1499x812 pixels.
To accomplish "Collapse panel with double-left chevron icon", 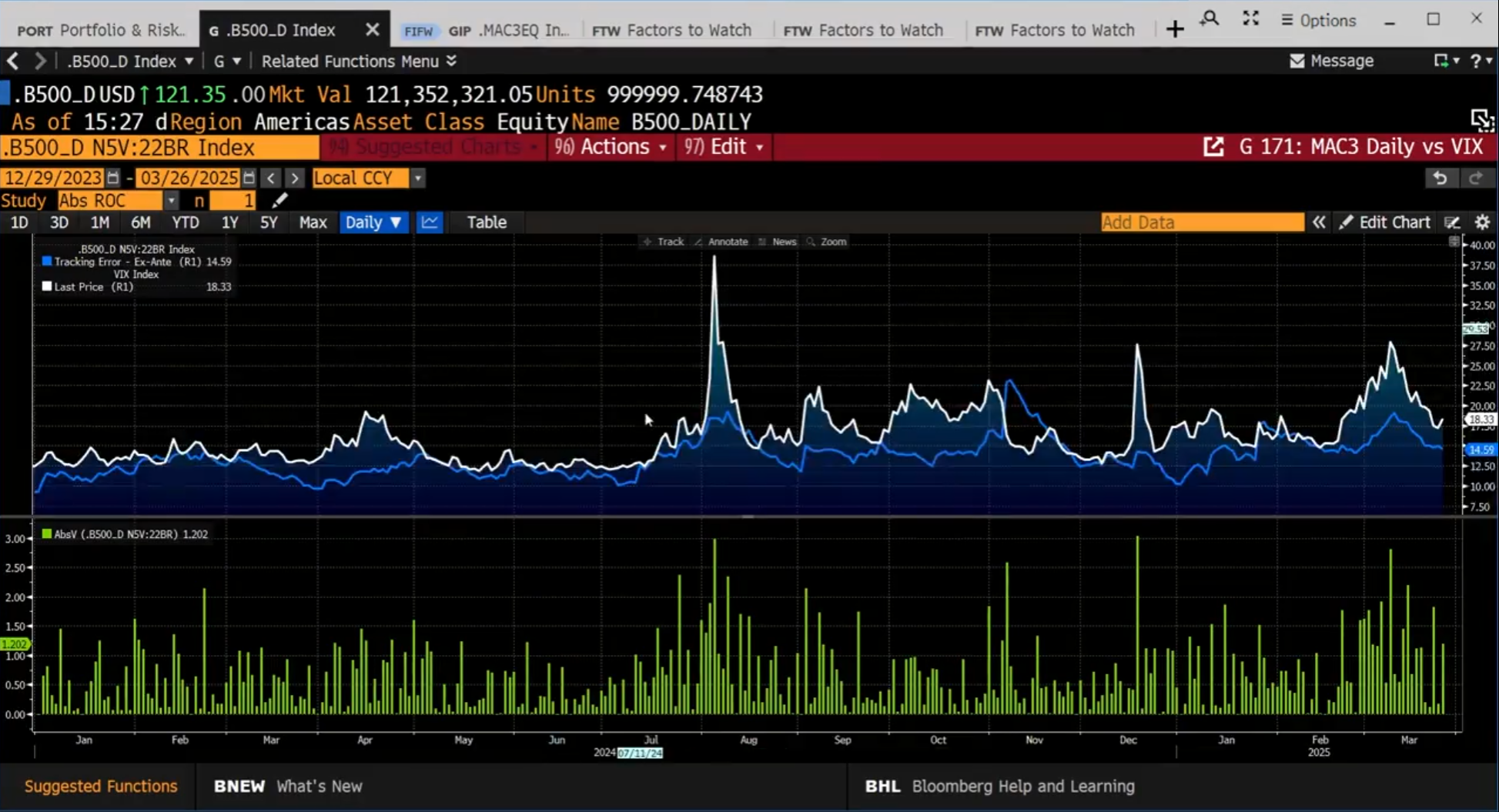I will click(x=1319, y=222).
